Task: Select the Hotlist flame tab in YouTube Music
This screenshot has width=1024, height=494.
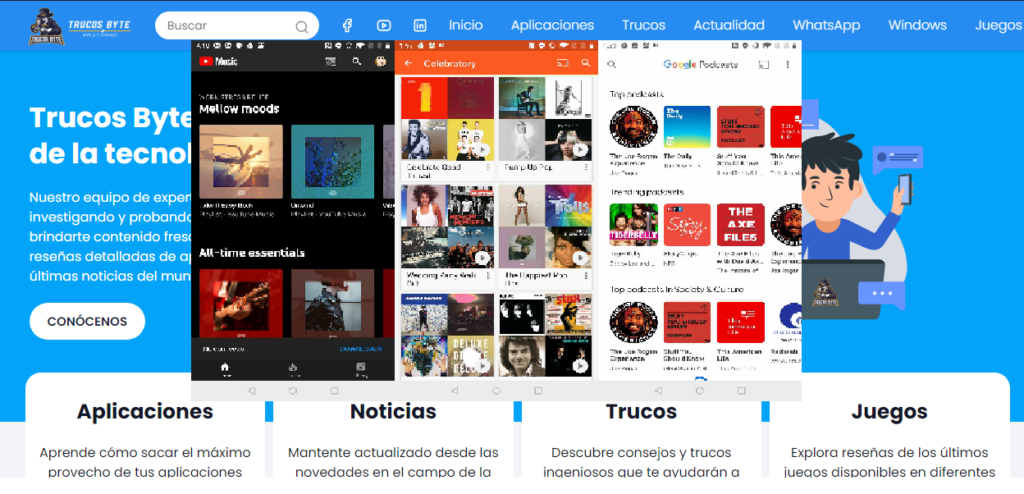Action: pos(293,369)
